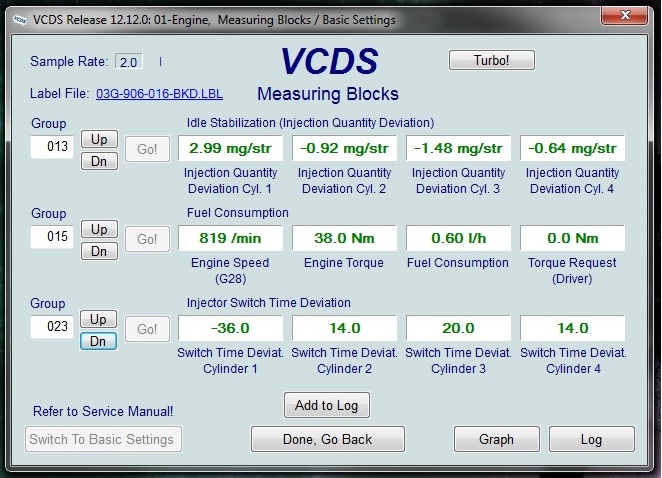This screenshot has height=478, width=662.
Task: Click the Turbo! button
Action: coord(492,60)
